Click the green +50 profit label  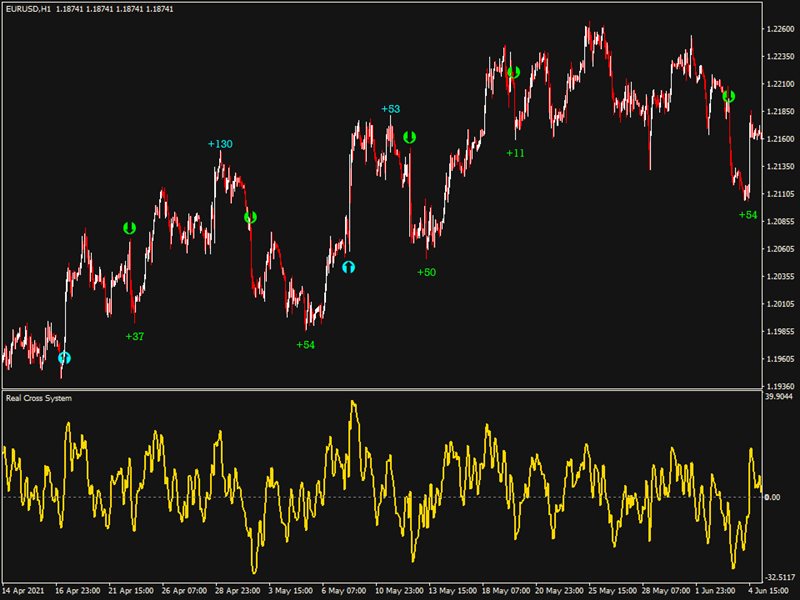tap(426, 272)
